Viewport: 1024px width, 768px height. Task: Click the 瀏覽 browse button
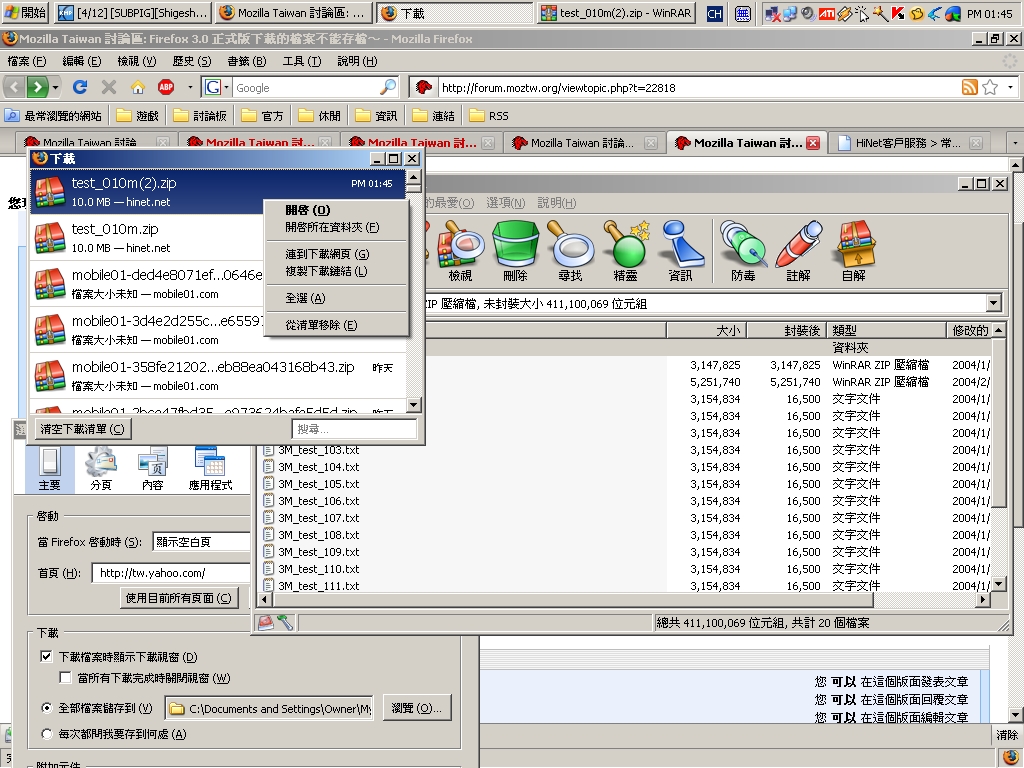416,708
